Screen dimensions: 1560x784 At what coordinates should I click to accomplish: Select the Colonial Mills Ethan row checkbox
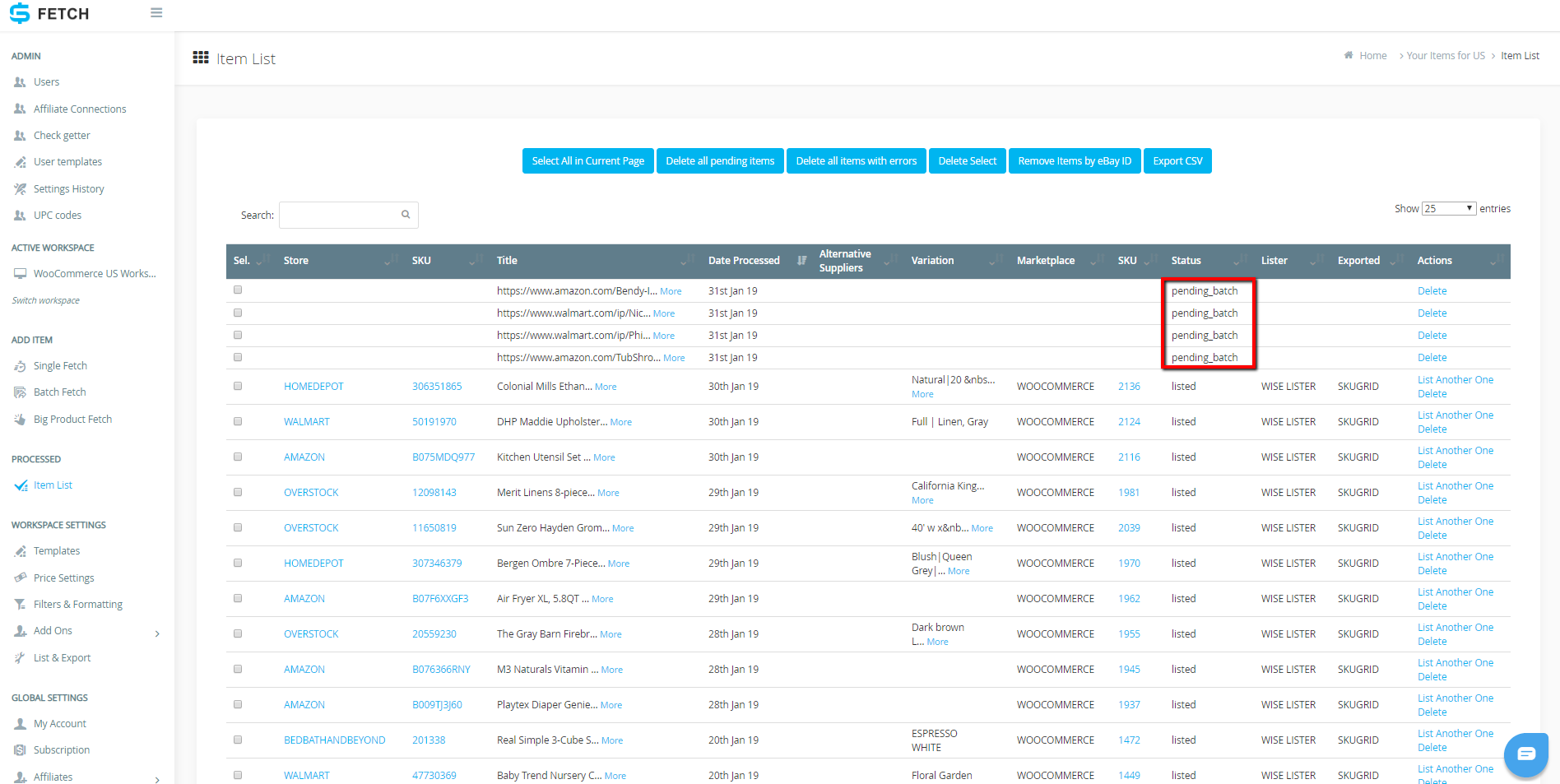point(238,386)
